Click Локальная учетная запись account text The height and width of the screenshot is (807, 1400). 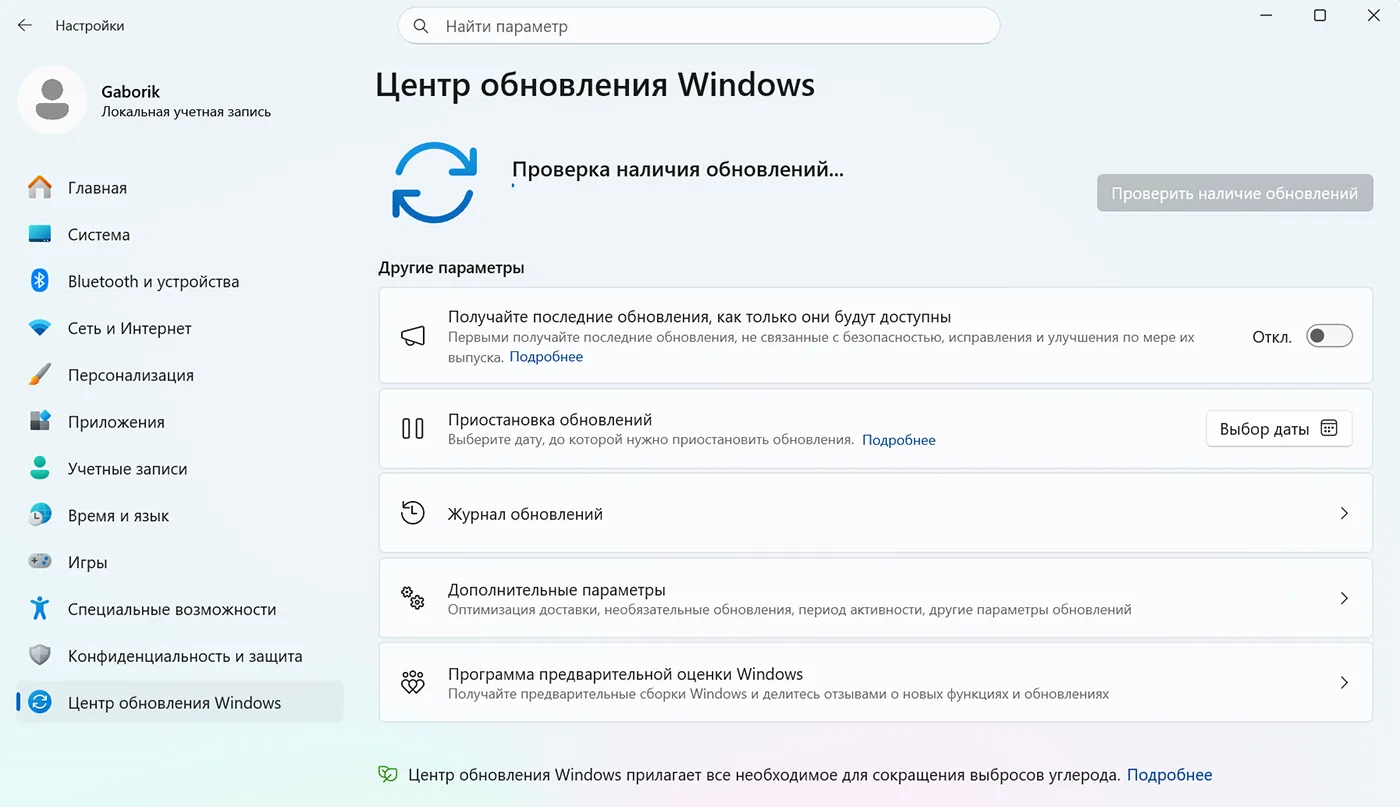coord(186,112)
